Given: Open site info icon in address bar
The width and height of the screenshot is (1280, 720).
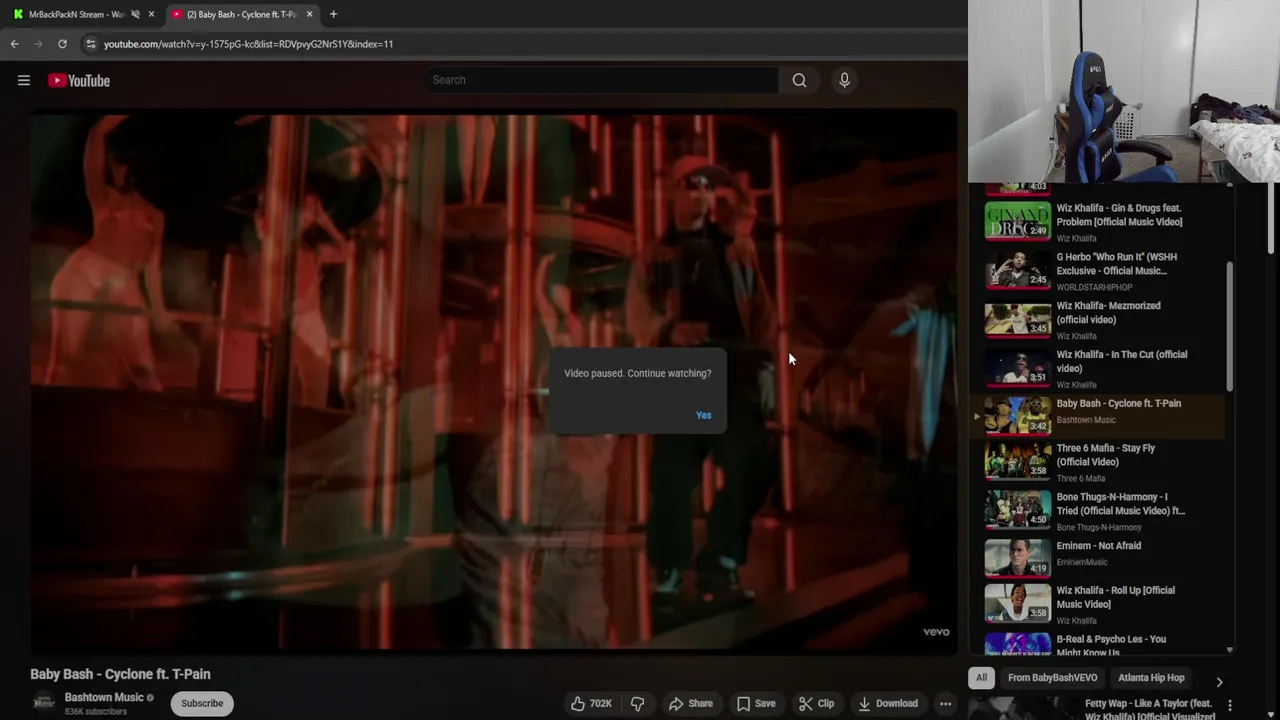Looking at the screenshot, I should point(91,44).
